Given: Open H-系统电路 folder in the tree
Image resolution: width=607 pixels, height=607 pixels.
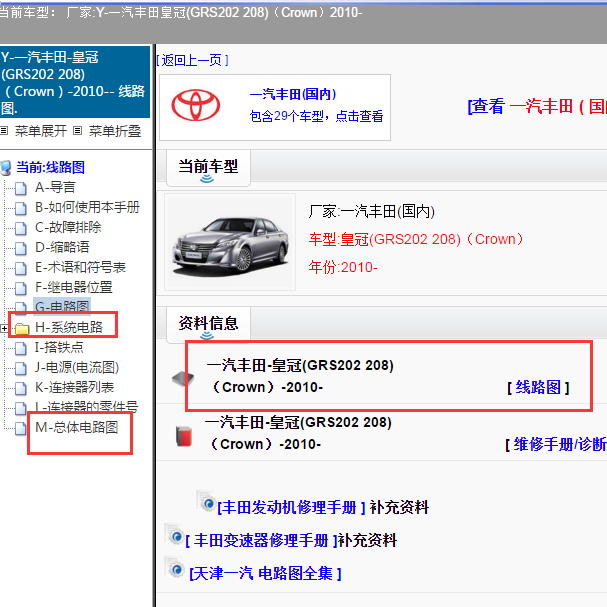Looking at the screenshot, I should (69, 328).
